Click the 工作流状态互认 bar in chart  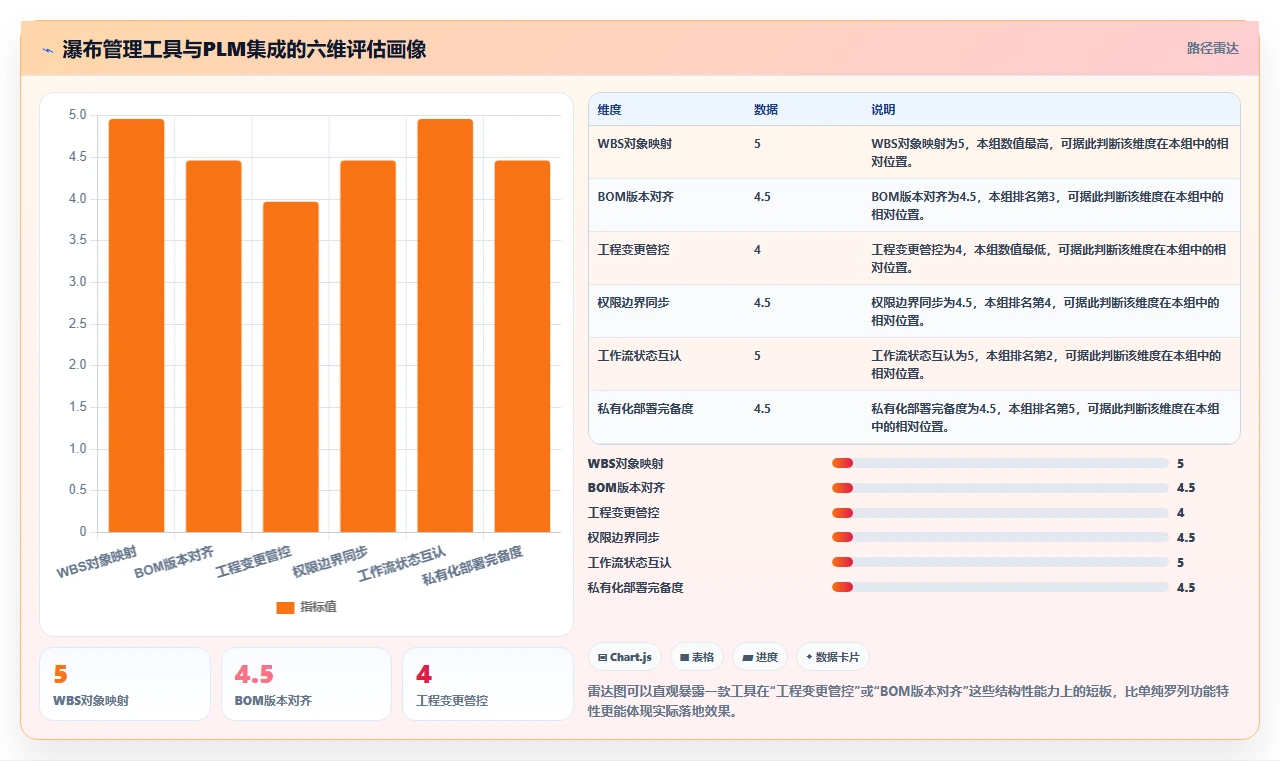pyautogui.click(x=445, y=325)
